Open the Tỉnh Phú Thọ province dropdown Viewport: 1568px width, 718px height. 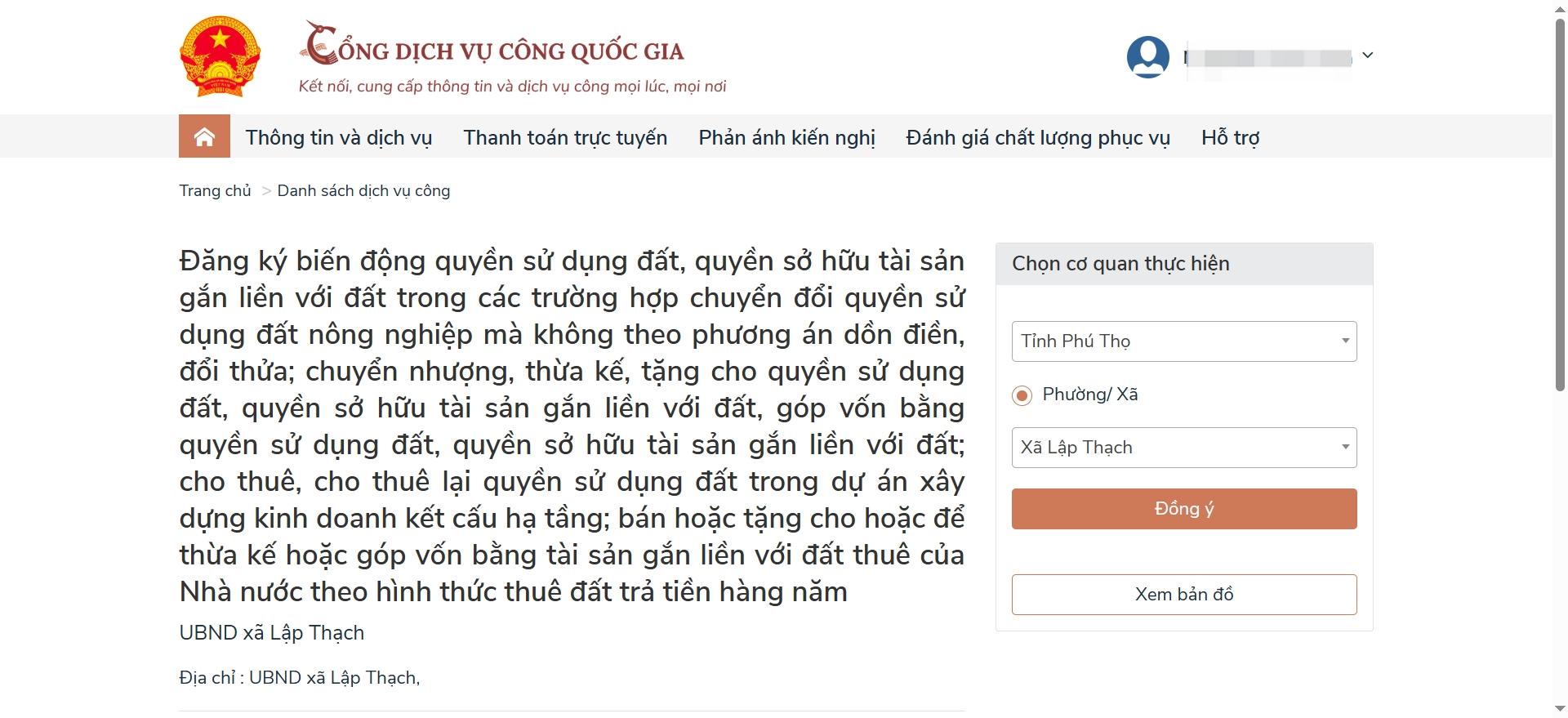pyautogui.click(x=1183, y=341)
